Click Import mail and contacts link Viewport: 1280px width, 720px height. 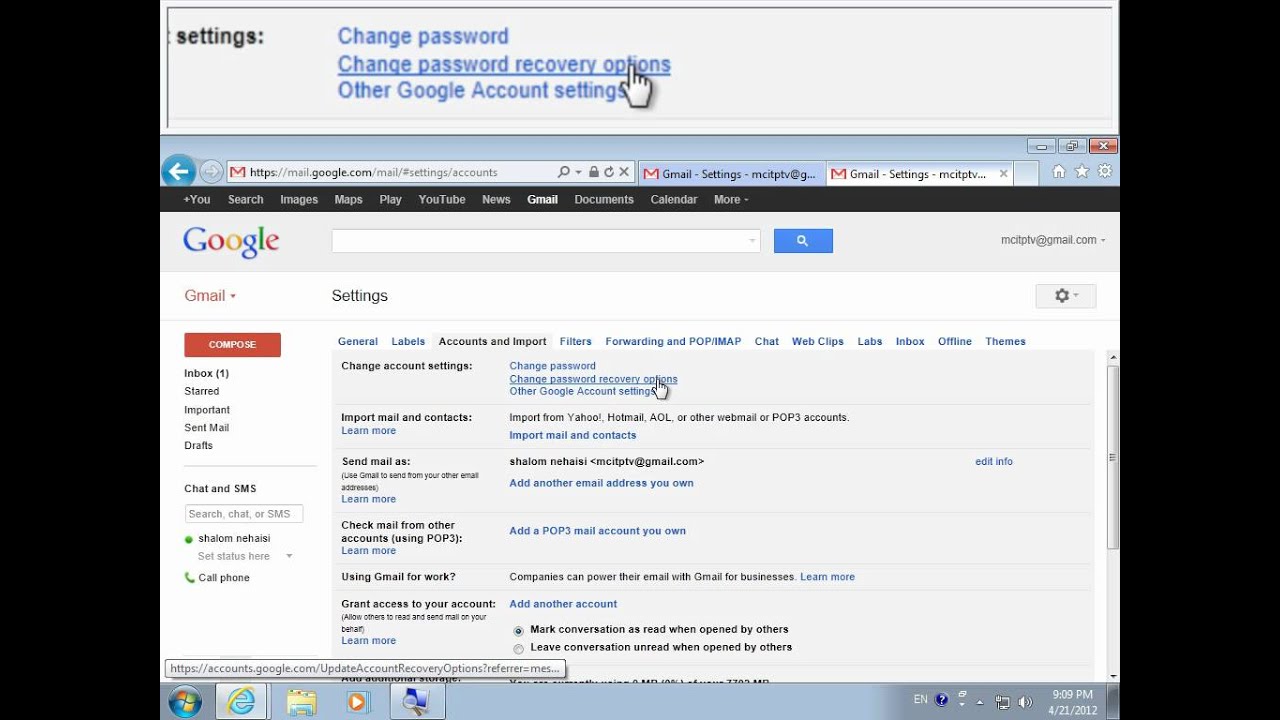click(x=573, y=435)
